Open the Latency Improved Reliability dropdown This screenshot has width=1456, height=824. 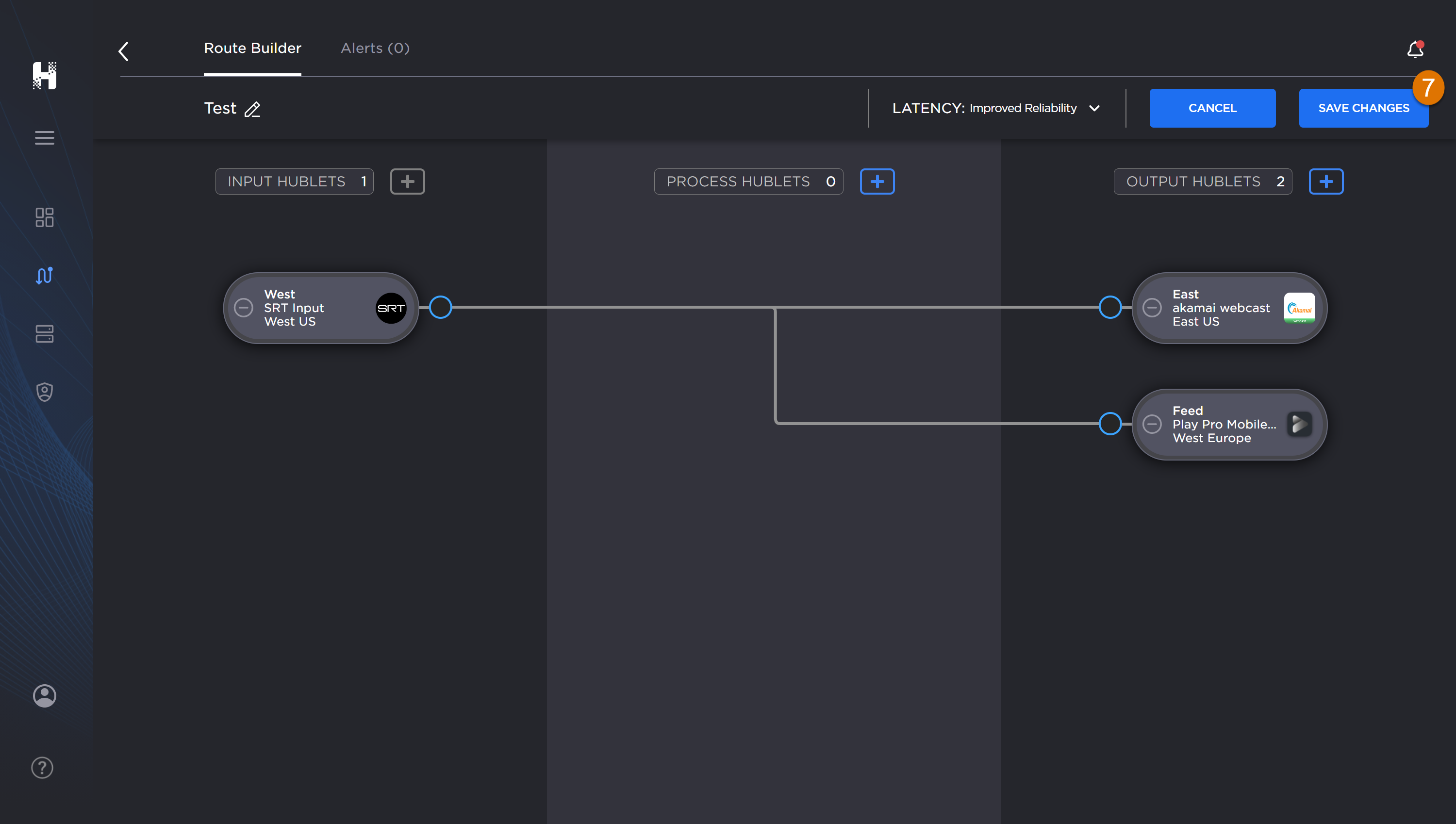1094,108
